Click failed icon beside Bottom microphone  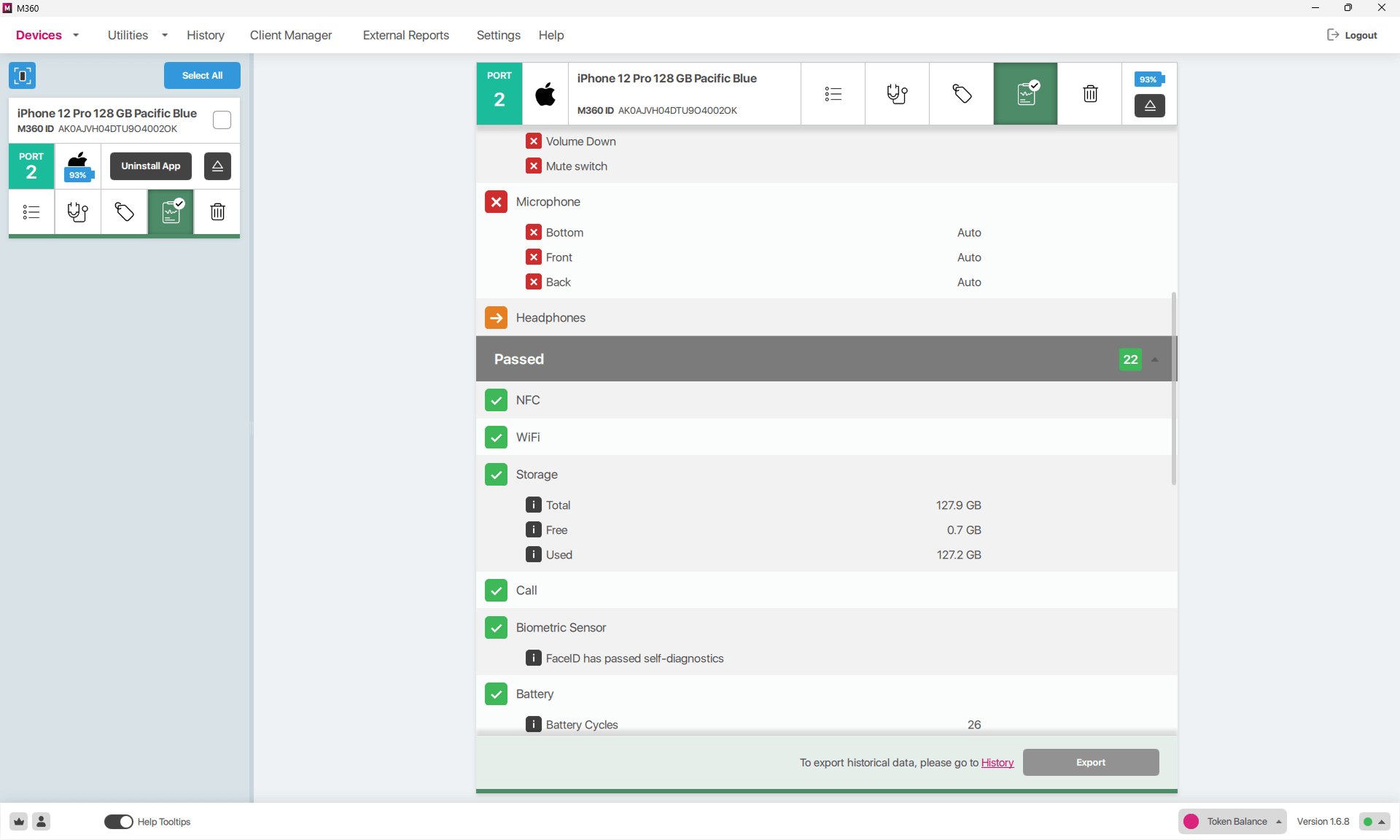click(534, 233)
